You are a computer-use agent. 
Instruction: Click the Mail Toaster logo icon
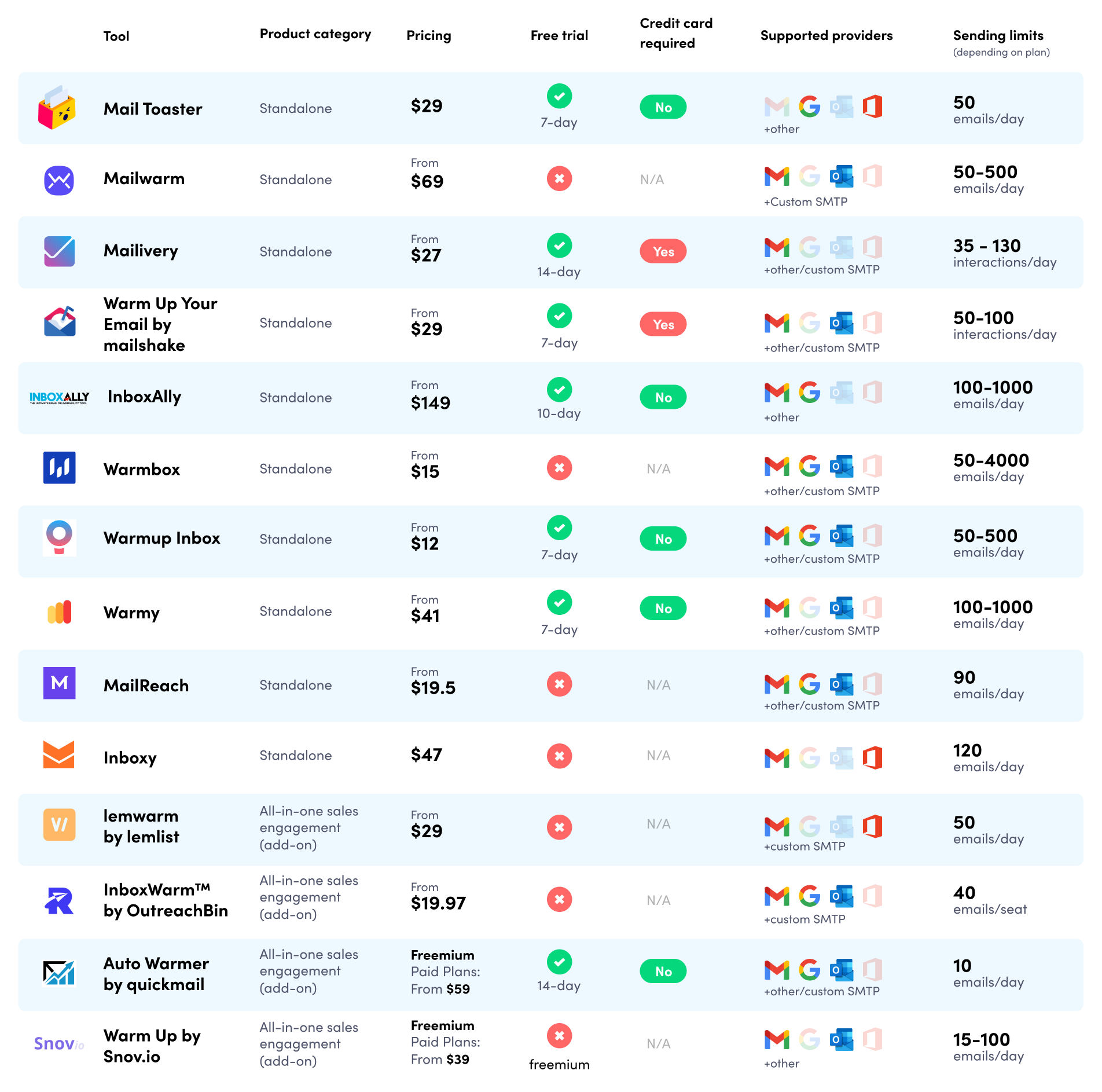tap(57, 108)
